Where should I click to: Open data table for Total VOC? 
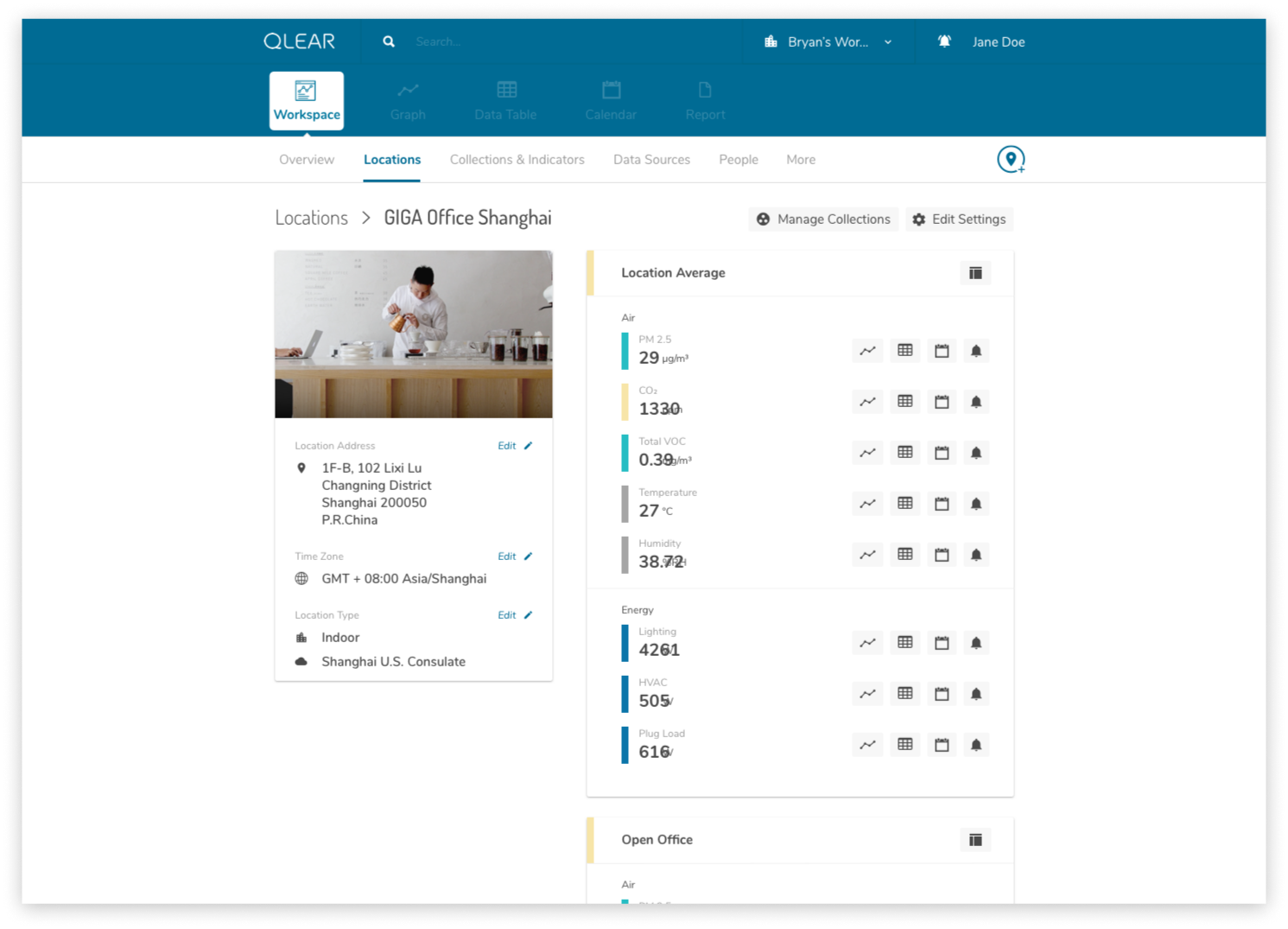point(904,453)
